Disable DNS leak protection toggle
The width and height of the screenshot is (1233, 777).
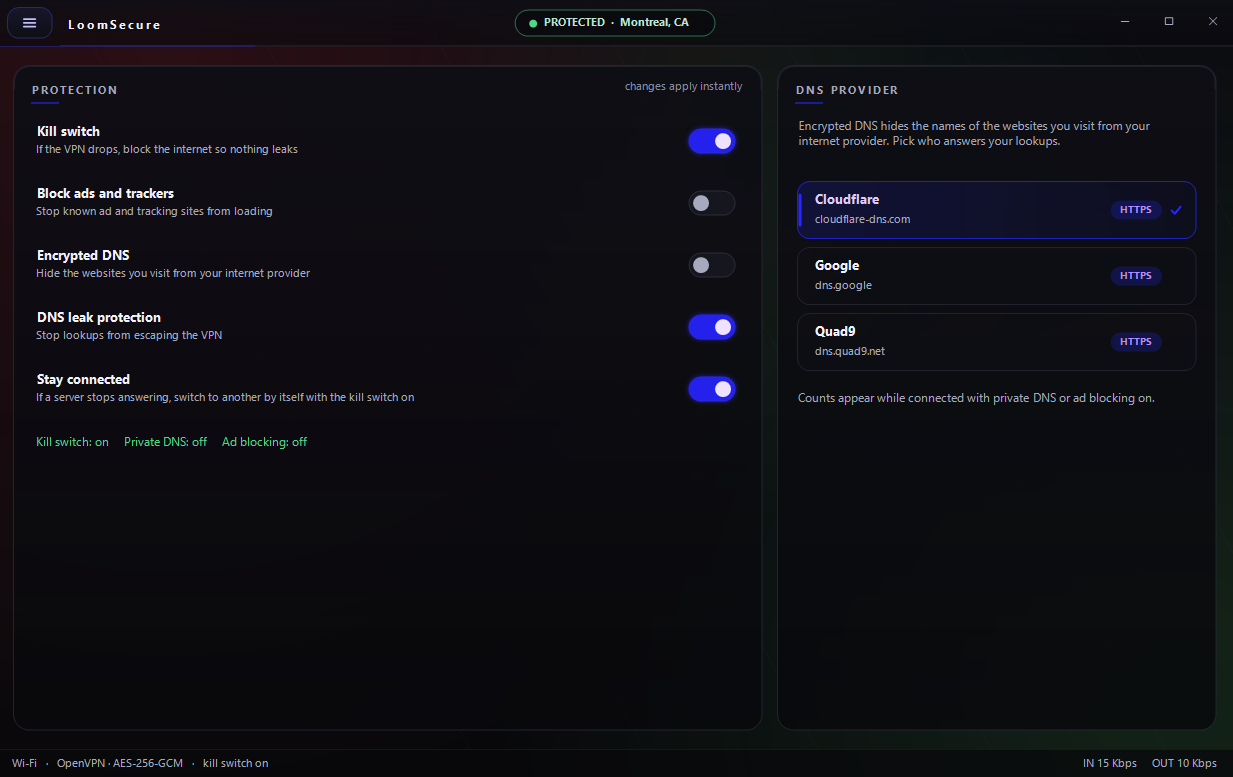click(x=712, y=327)
